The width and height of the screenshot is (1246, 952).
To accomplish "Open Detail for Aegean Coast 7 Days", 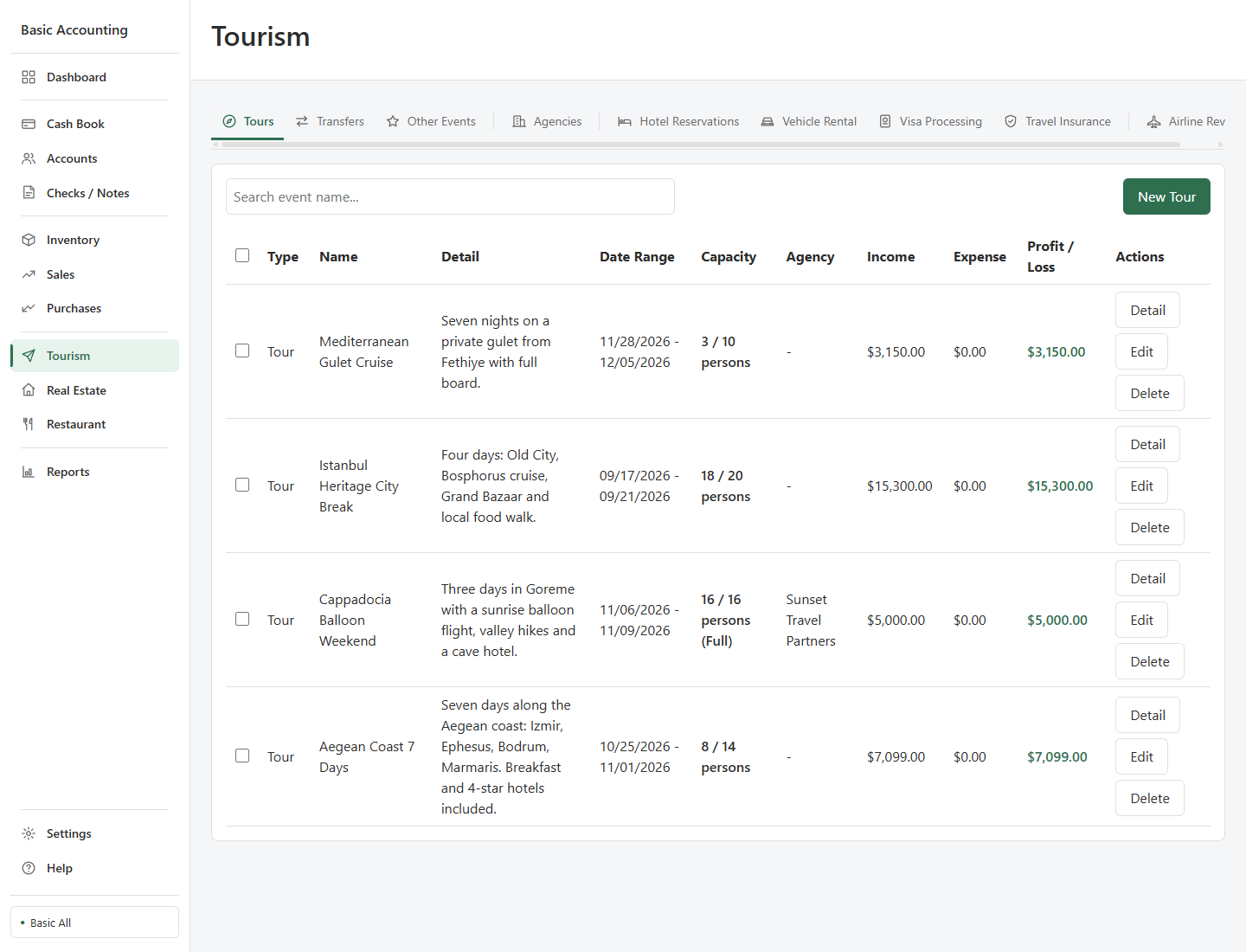I will [1147, 715].
